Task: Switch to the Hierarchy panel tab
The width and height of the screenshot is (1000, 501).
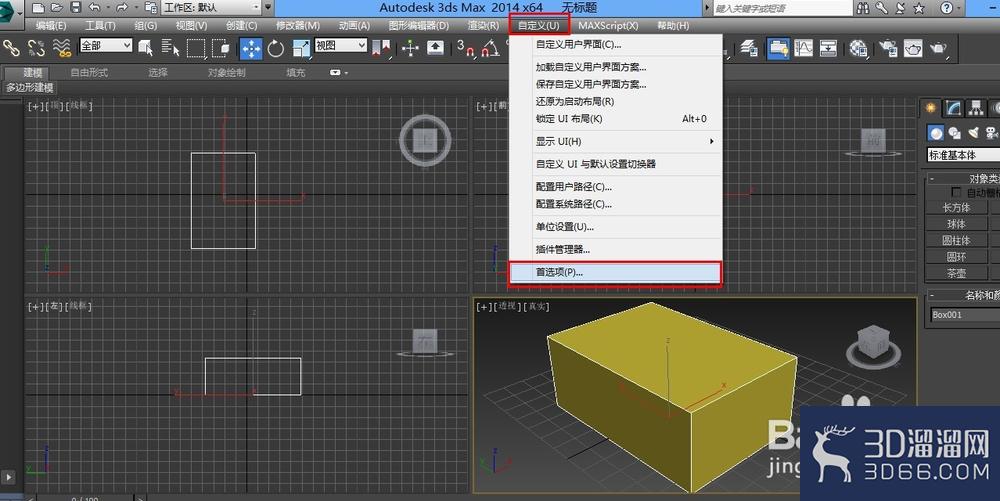Action: pyautogui.click(x=975, y=108)
